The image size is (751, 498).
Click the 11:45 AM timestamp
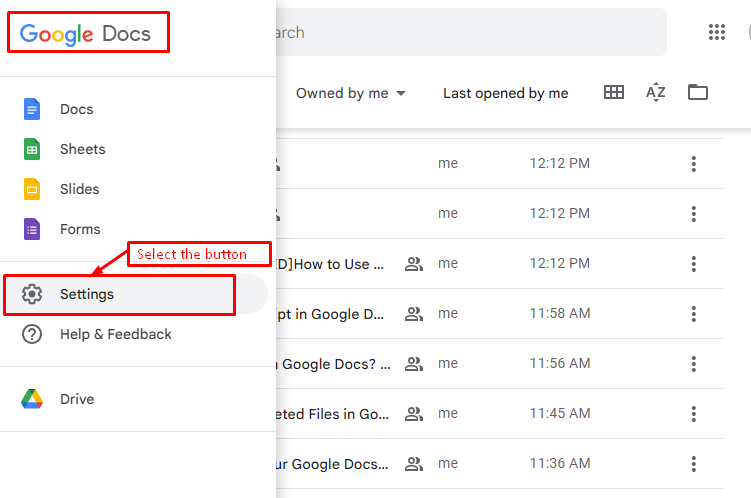tap(560, 413)
